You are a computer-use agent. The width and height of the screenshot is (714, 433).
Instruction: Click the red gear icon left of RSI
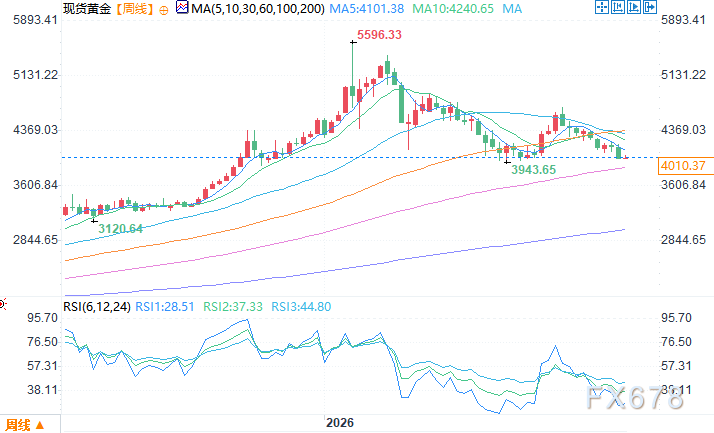click(2, 304)
